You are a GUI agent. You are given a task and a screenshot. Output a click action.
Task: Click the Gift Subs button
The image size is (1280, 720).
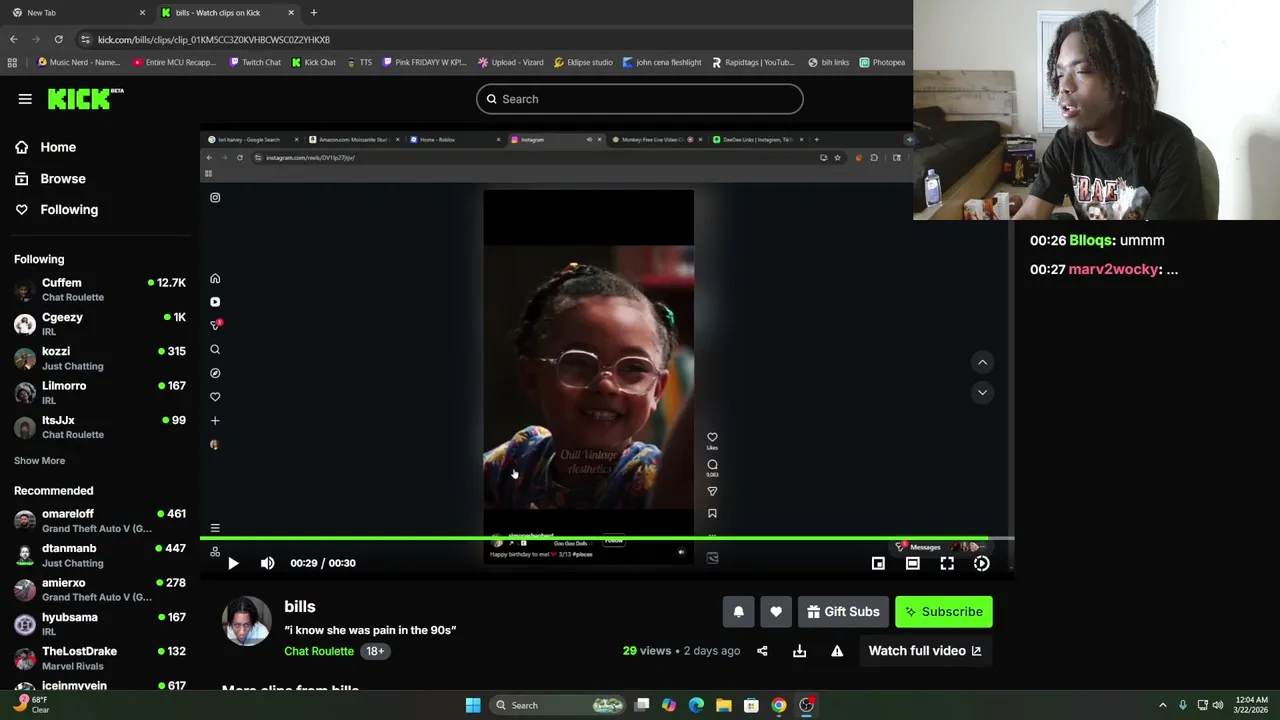842,612
